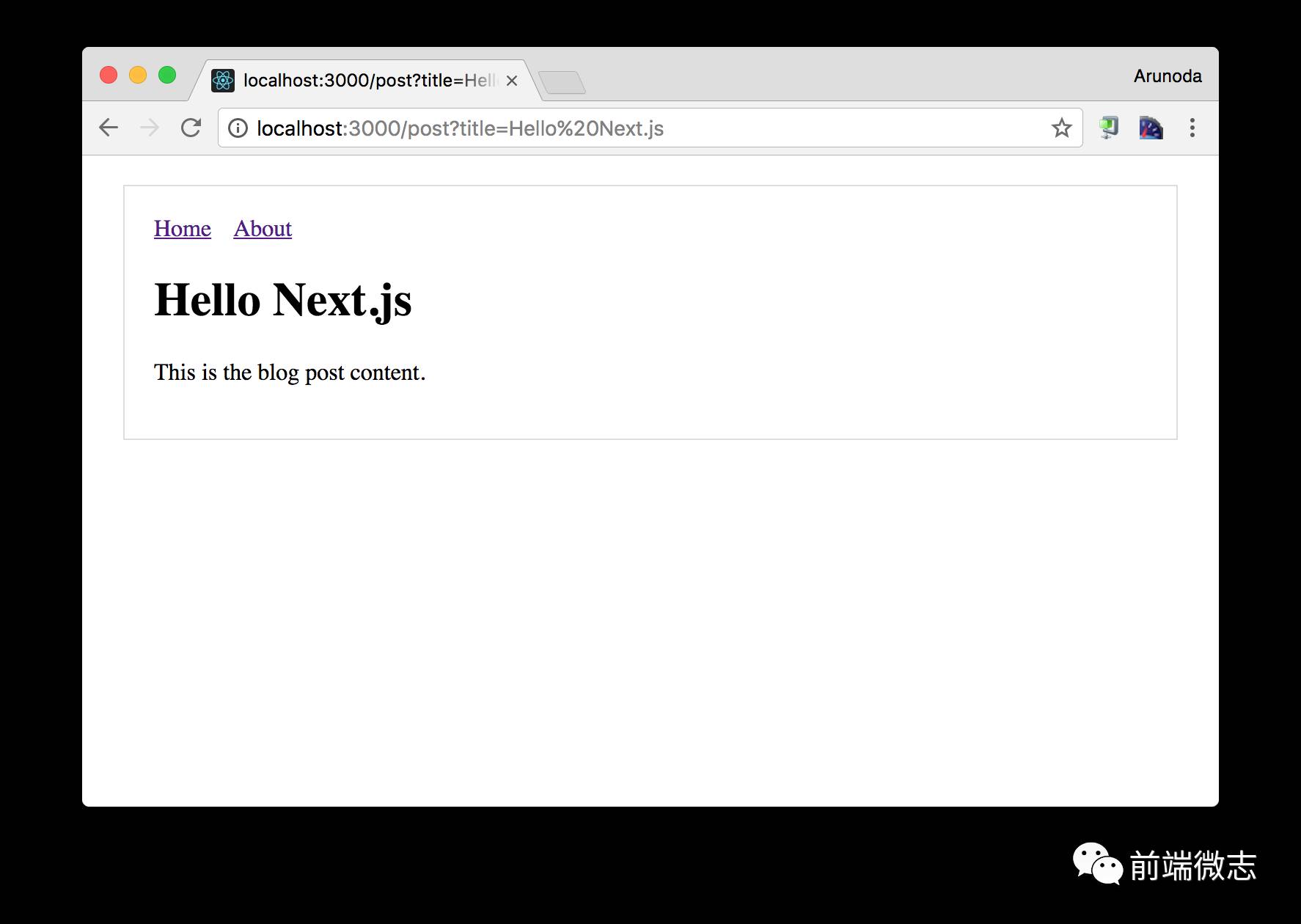Close the localhost:3000 tab
The image size is (1301, 924).
point(512,81)
